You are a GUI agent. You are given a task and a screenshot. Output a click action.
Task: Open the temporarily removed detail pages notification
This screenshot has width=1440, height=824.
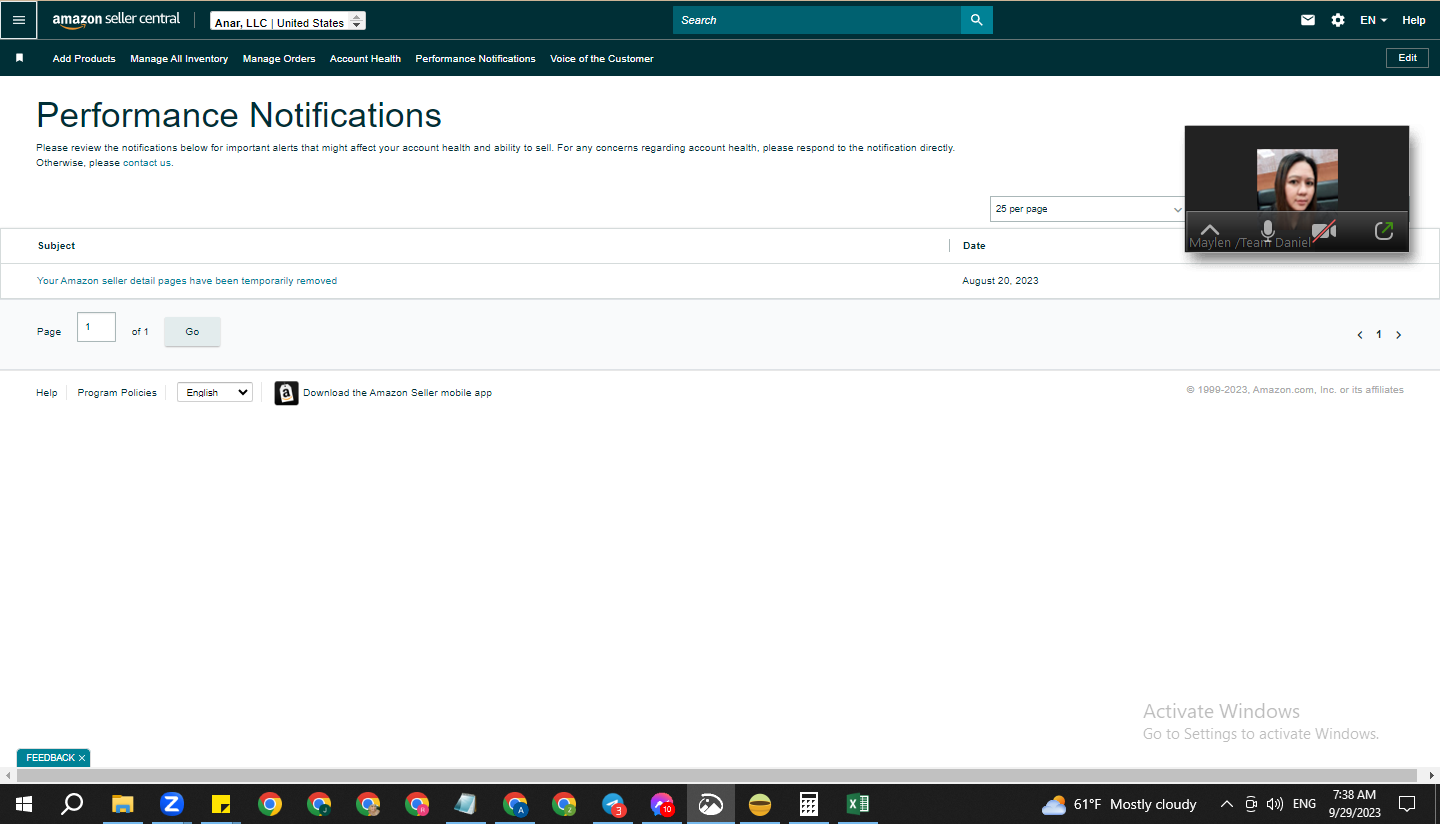click(x=187, y=281)
